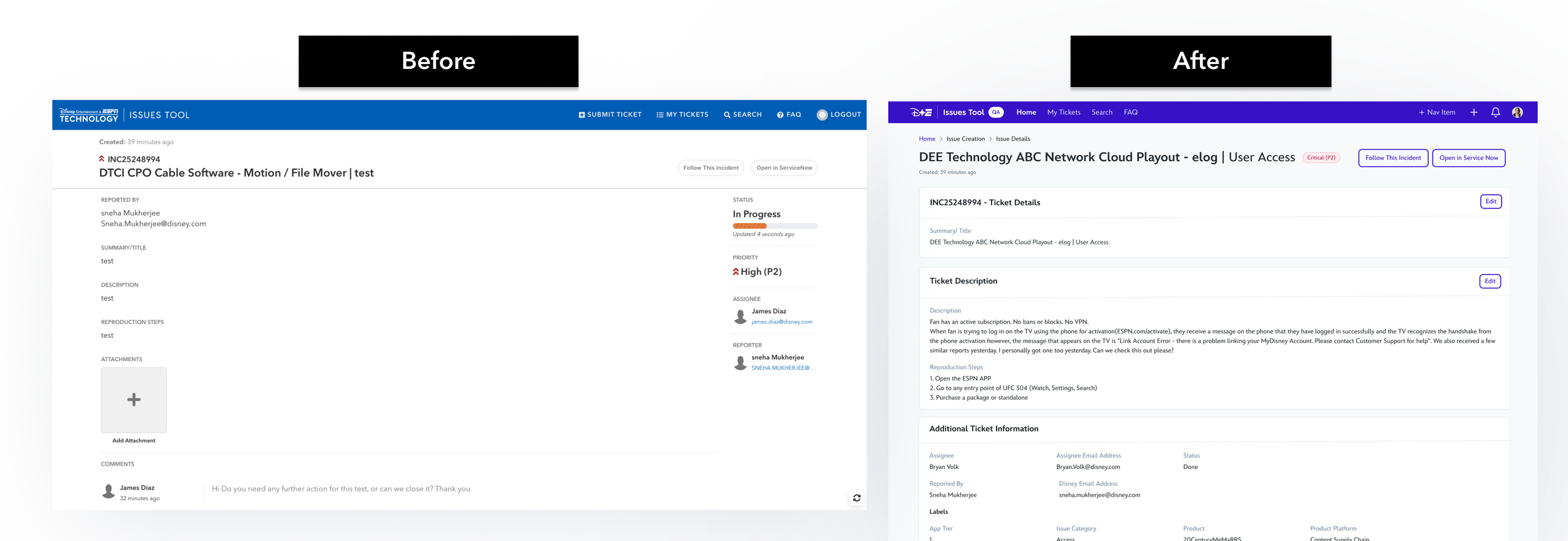Open user profile avatar in After header
Viewport: 1568px width, 541px height.
pyautogui.click(x=1517, y=112)
